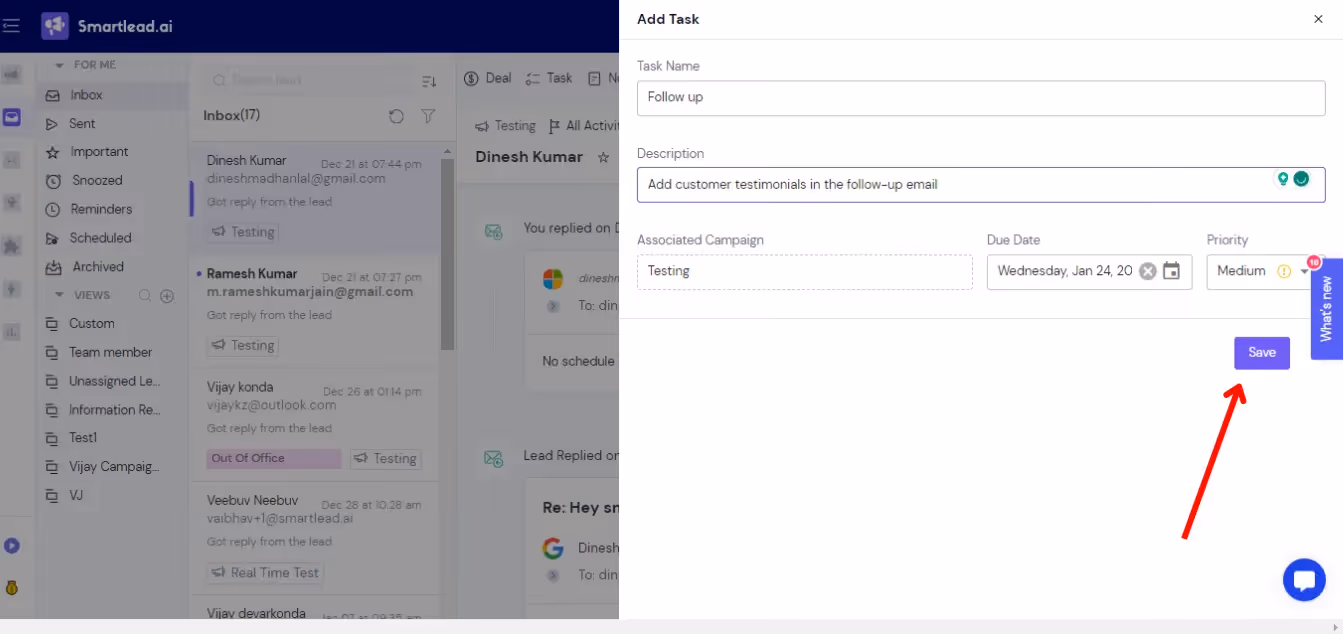Click the bar chart icon in left rail
This screenshot has height=634, width=1343.
pyautogui.click(x=12, y=331)
